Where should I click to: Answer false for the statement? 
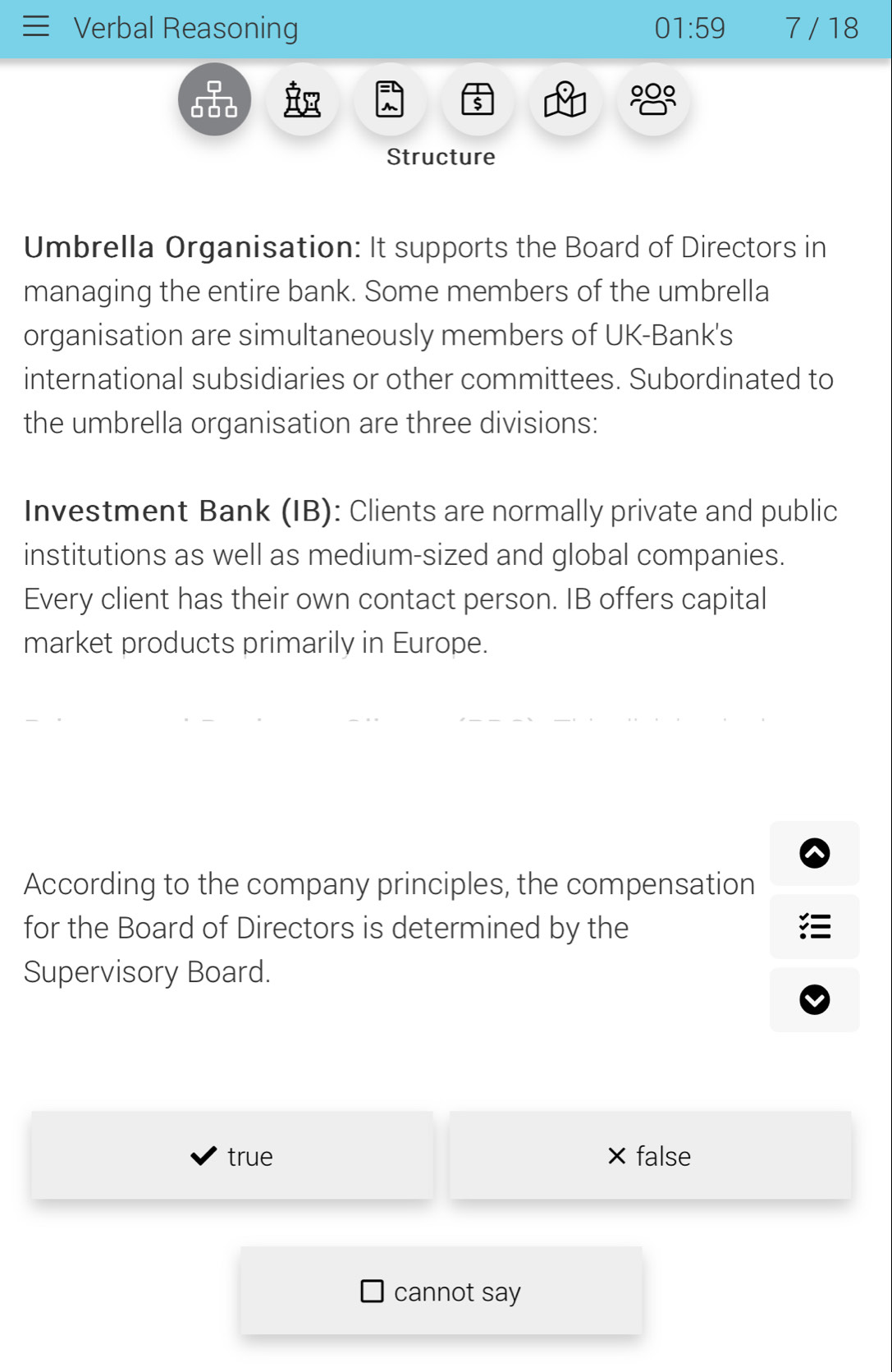(x=650, y=1155)
